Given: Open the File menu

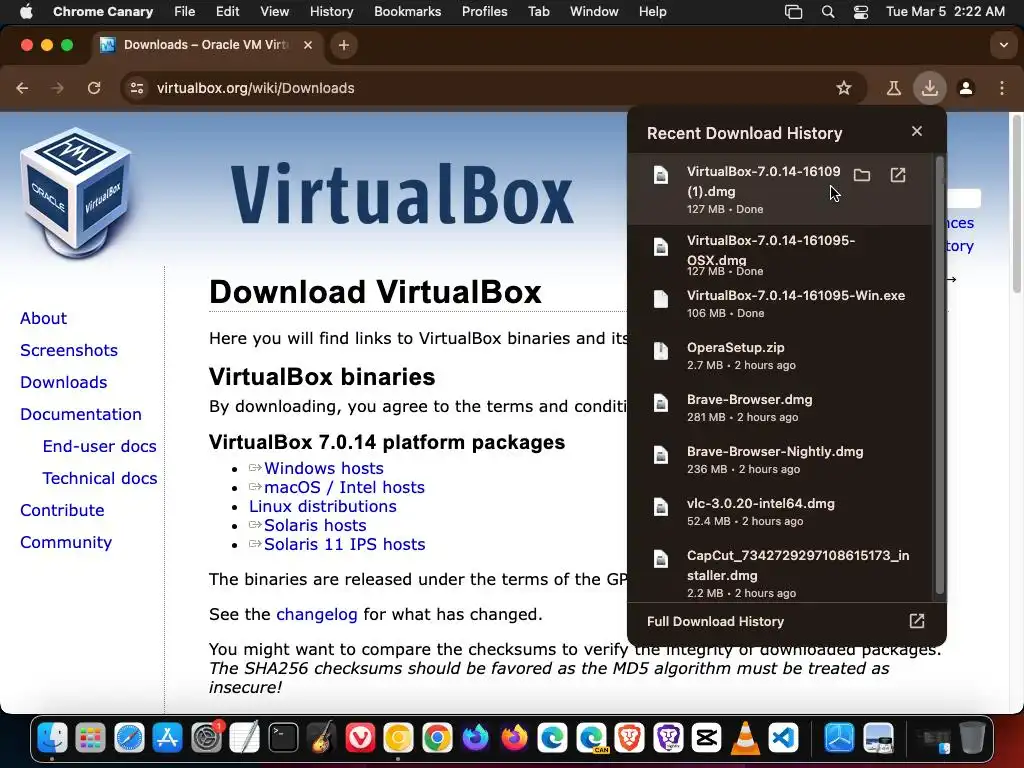Looking at the screenshot, I should coord(184,11).
